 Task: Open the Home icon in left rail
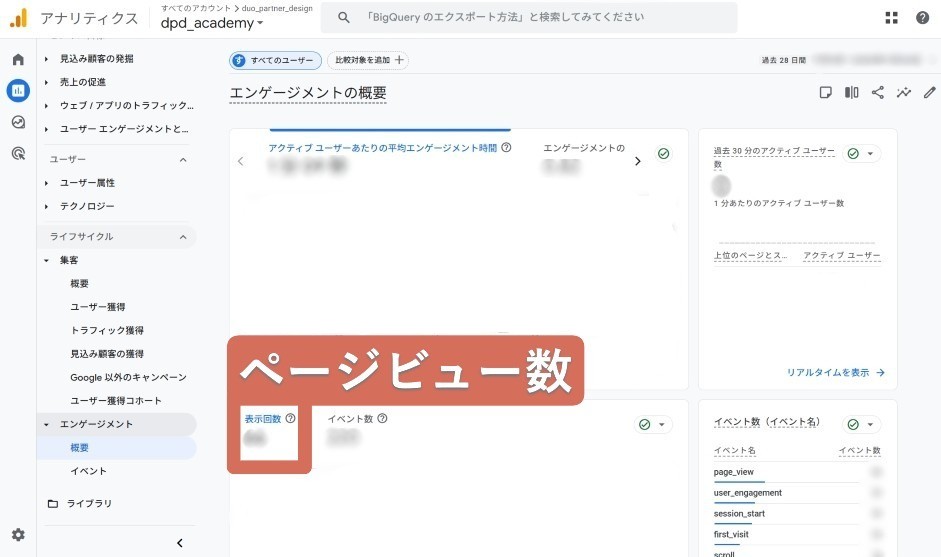coord(18,60)
